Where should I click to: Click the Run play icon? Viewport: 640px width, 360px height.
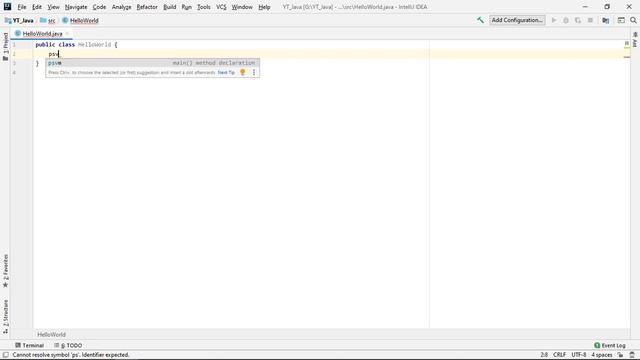554,20
